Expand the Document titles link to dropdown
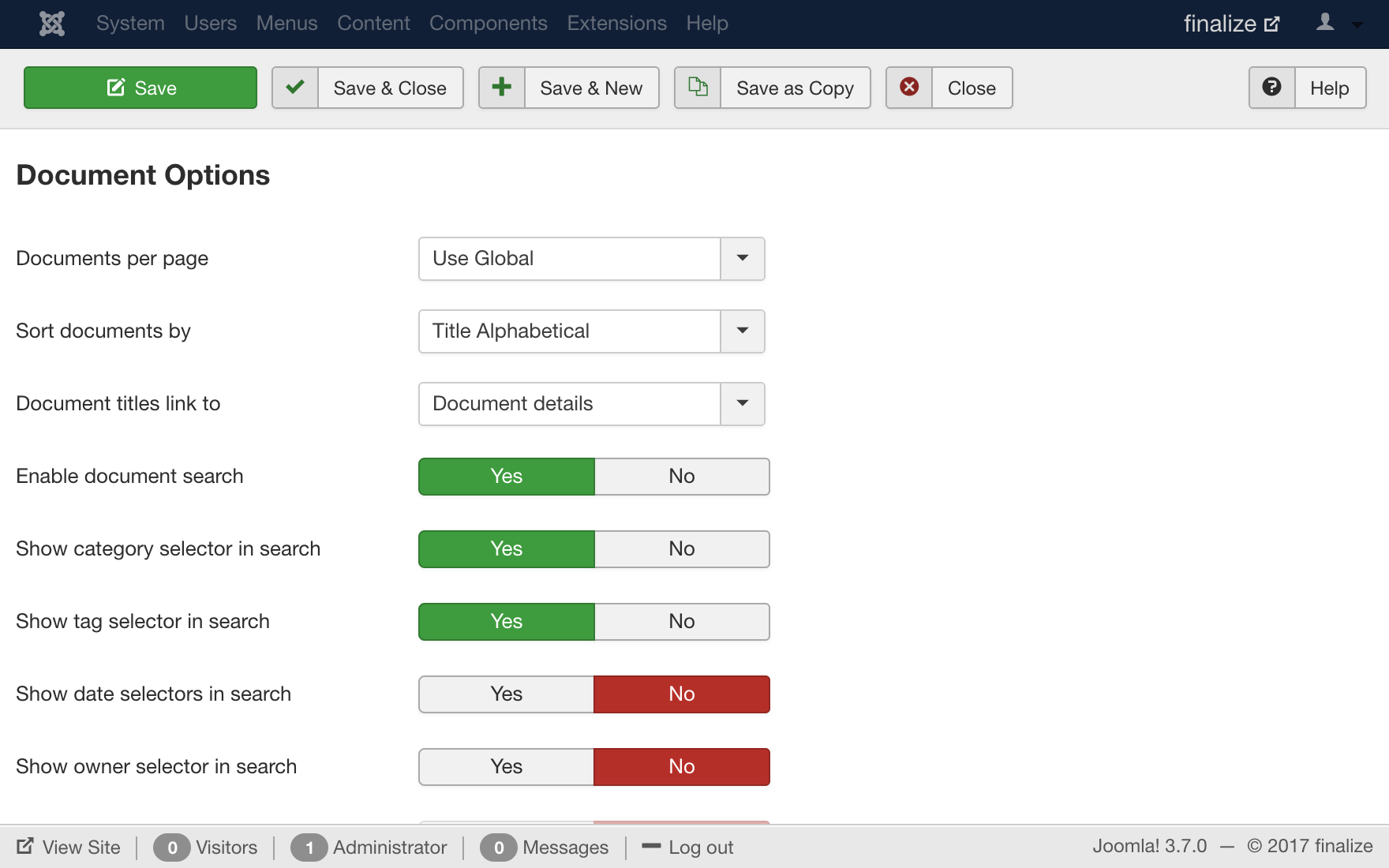The width and height of the screenshot is (1389, 868). point(742,404)
